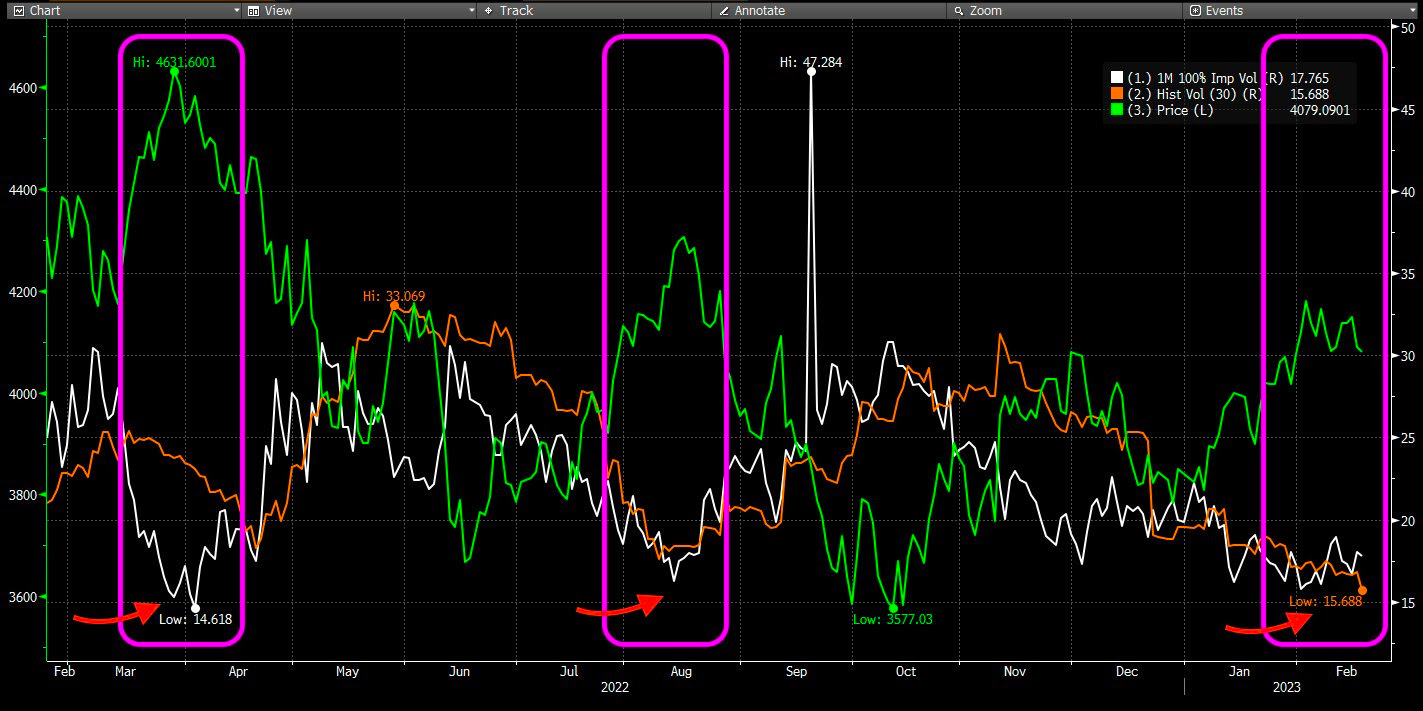This screenshot has width=1423, height=711.
Task: Click the Low 3577.03 price marker
Action: (893, 608)
